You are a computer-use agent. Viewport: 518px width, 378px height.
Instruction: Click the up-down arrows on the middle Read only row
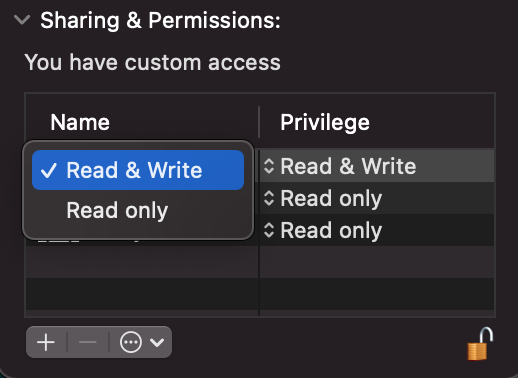pos(269,198)
